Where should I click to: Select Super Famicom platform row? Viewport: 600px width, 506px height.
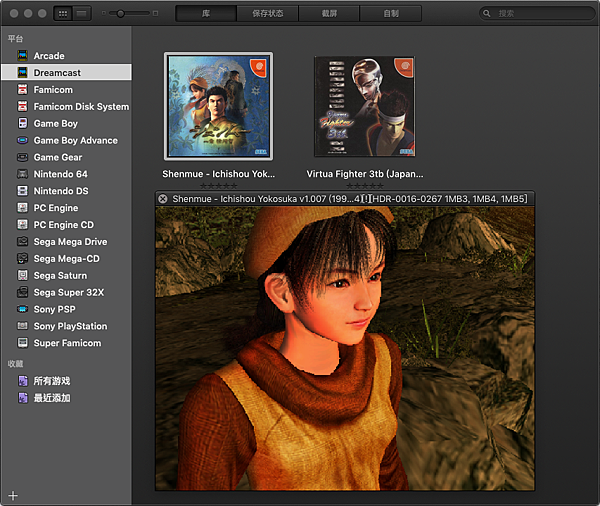click(66, 343)
